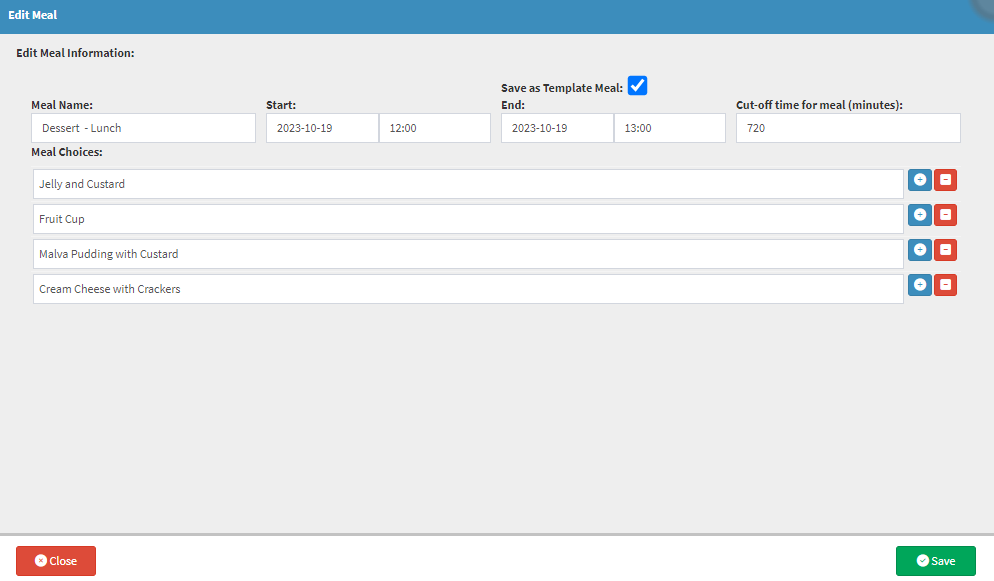This screenshot has height=581, width=994.
Task: Delete the Fruit Cup row with minus icon
Action: (x=945, y=215)
